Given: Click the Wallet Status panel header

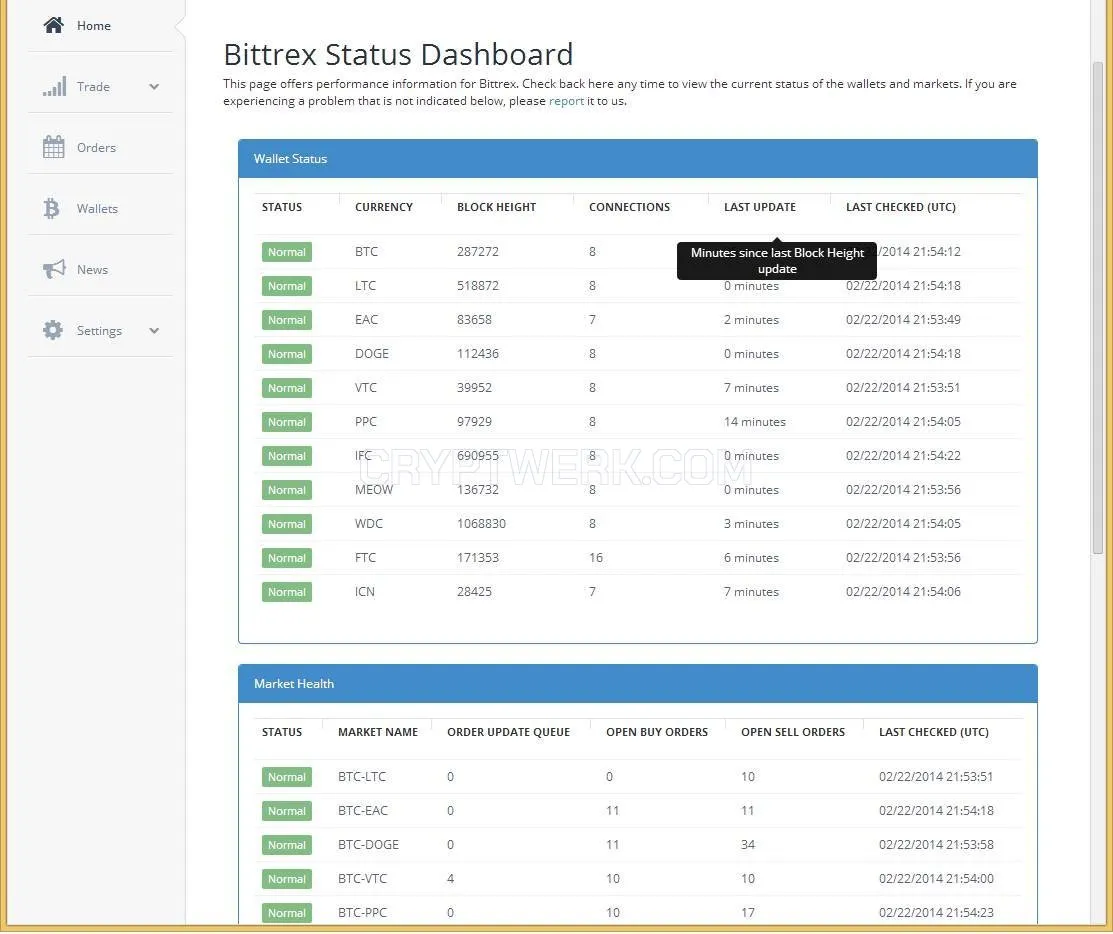Looking at the screenshot, I should tap(637, 159).
